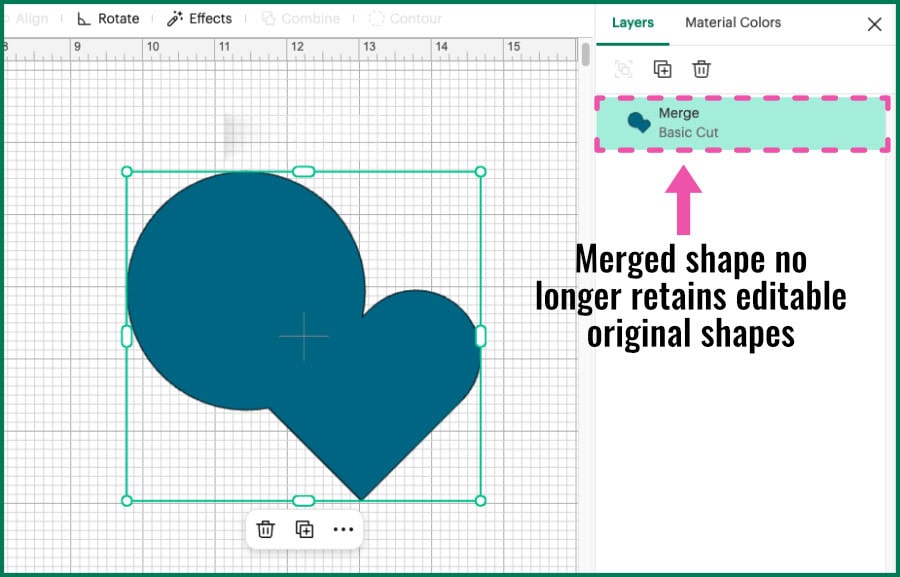Click the greyed-out Combine tool
Image resolution: width=900 pixels, height=577 pixels.
point(300,18)
